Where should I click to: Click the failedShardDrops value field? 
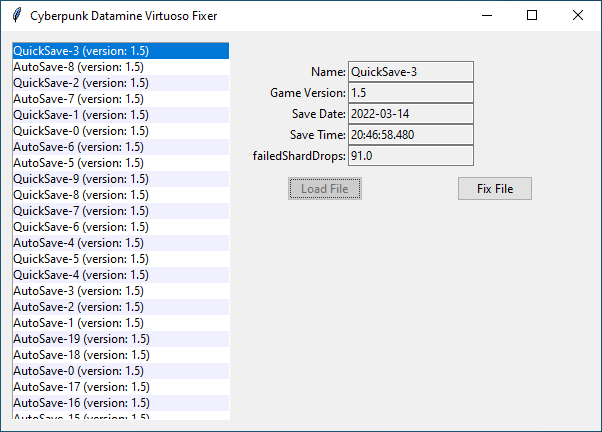pyautogui.click(x=411, y=156)
